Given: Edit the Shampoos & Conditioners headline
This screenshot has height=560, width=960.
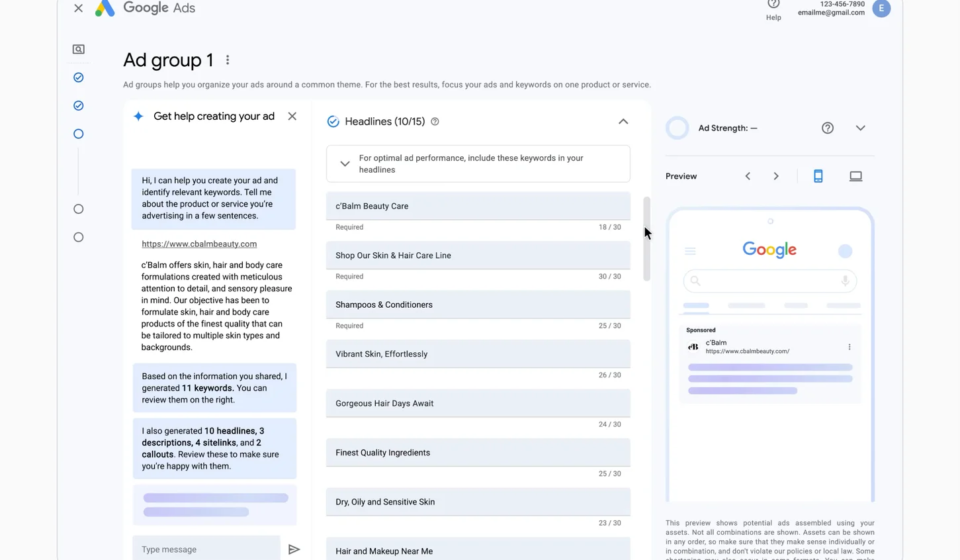Looking at the screenshot, I should click(x=478, y=305).
